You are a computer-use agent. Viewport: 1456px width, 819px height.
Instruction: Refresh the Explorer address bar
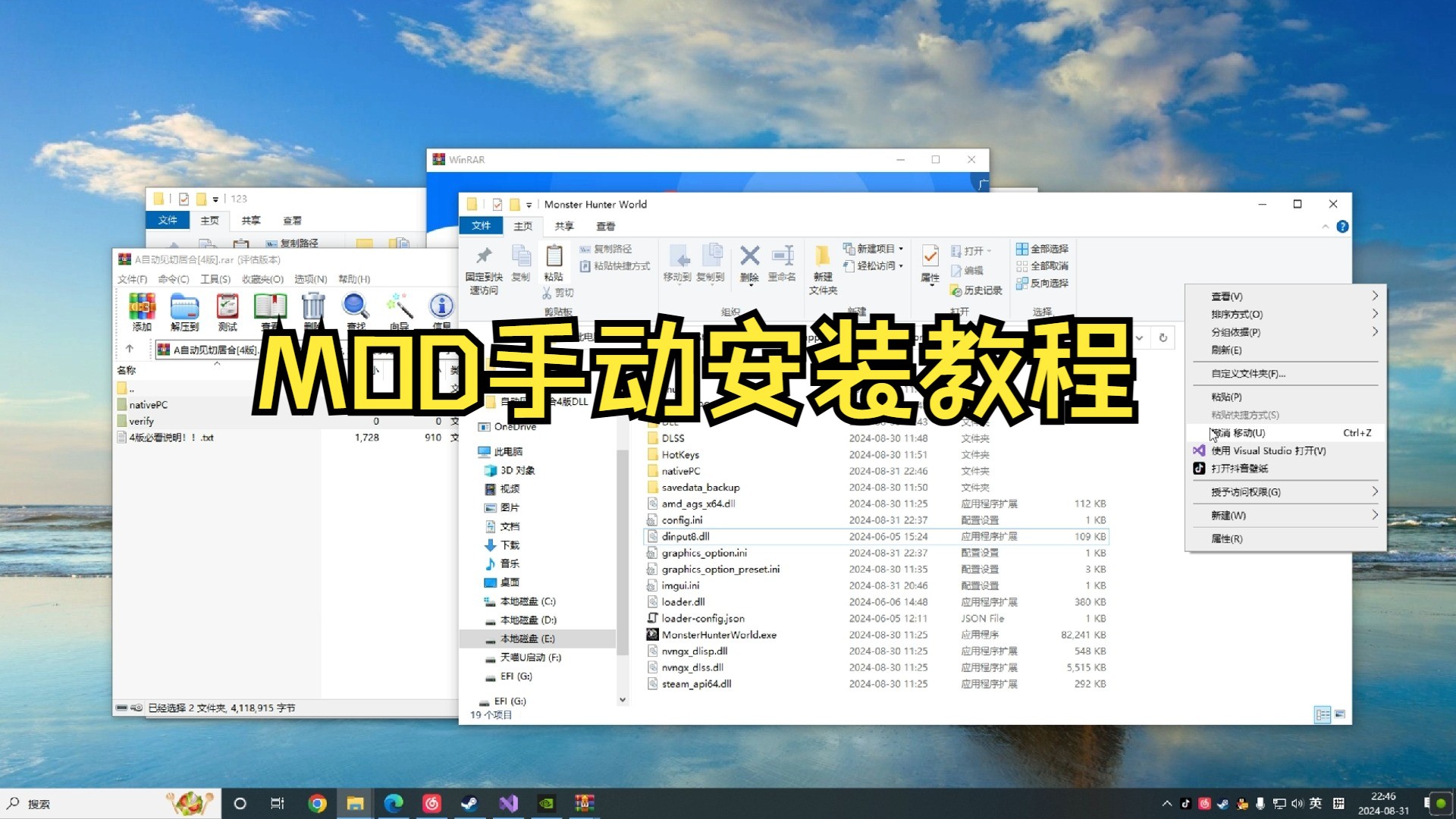click(x=1163, y=337)
